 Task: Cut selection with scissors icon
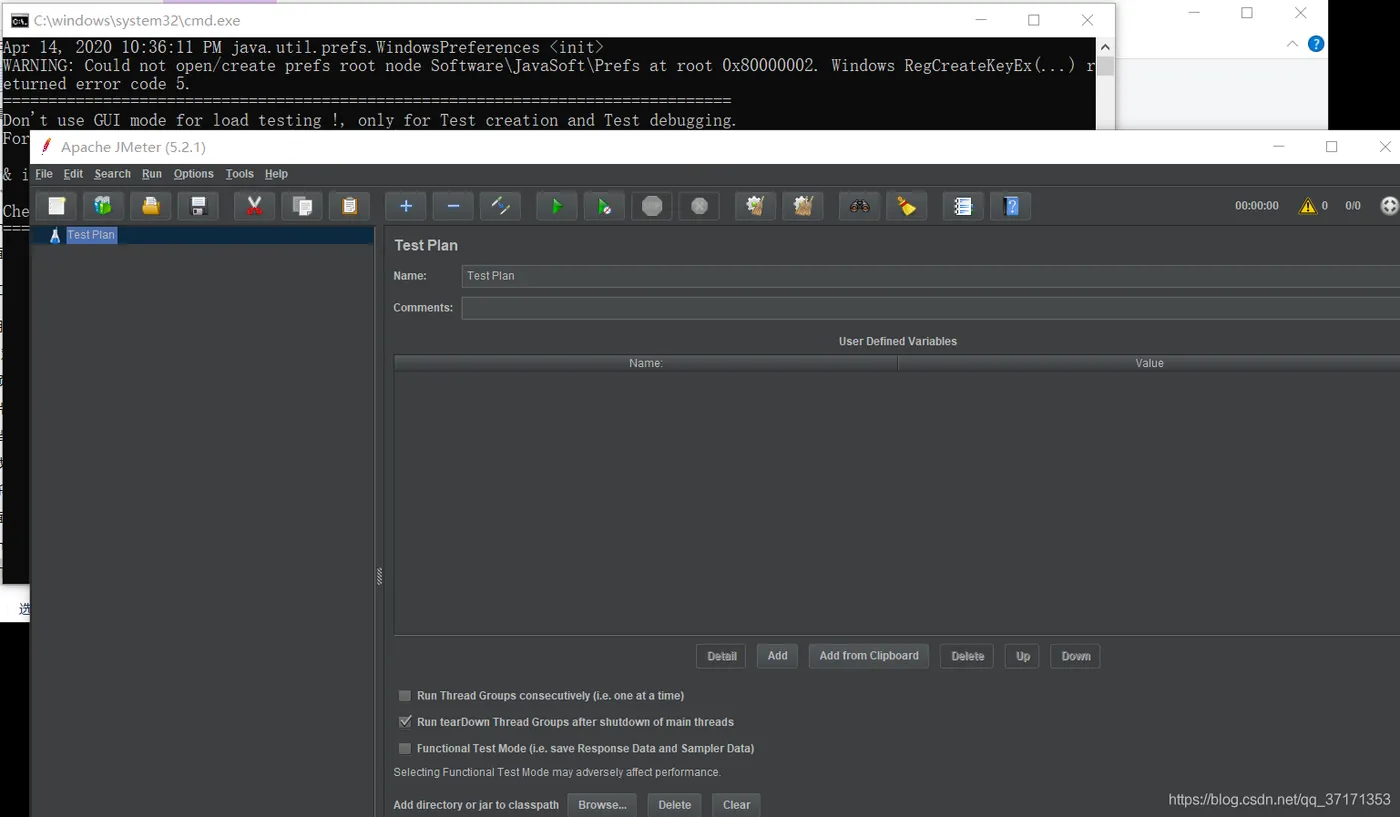click(254, 206)
